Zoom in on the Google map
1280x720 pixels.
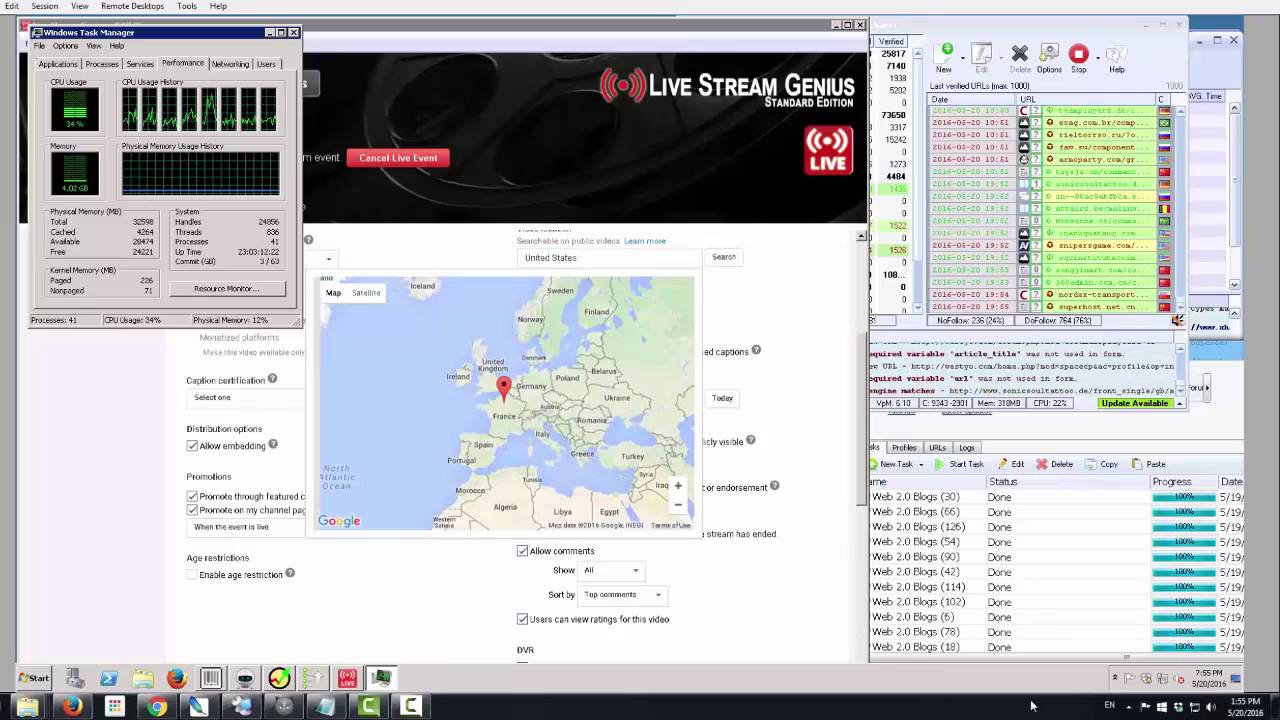pos(677,486)
